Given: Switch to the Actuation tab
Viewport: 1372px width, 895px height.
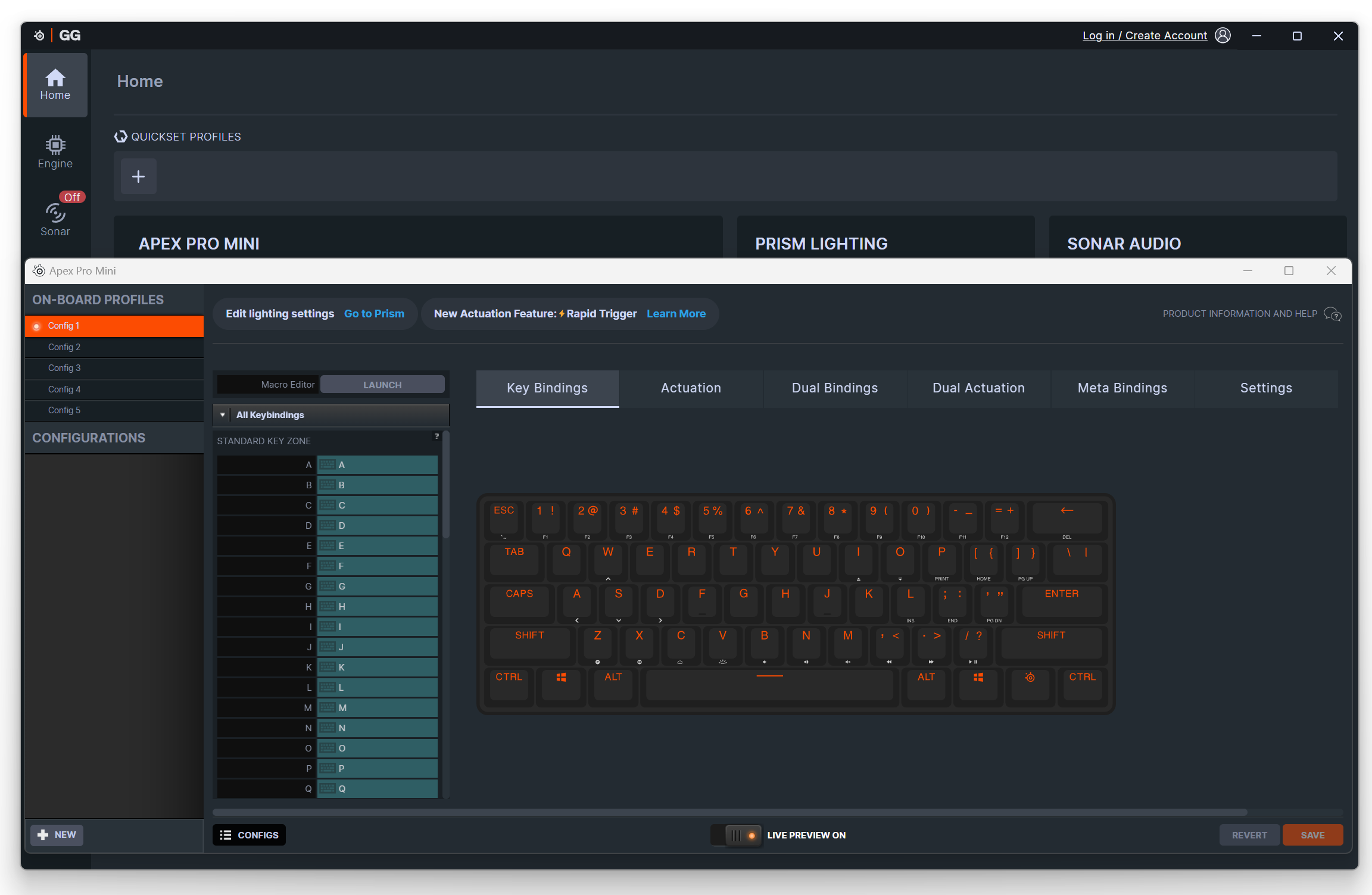Looking at the screenshot, I should tap(691, 388).
